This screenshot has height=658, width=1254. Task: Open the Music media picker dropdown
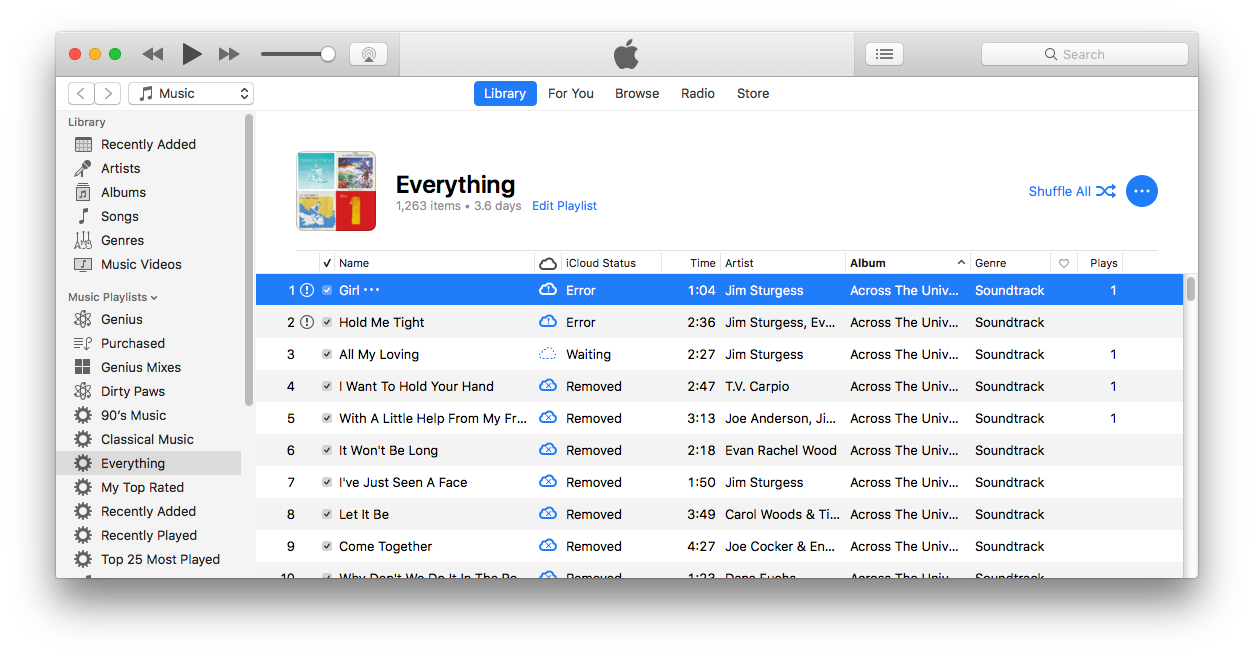pyautogui.click(x=191, y=93)
